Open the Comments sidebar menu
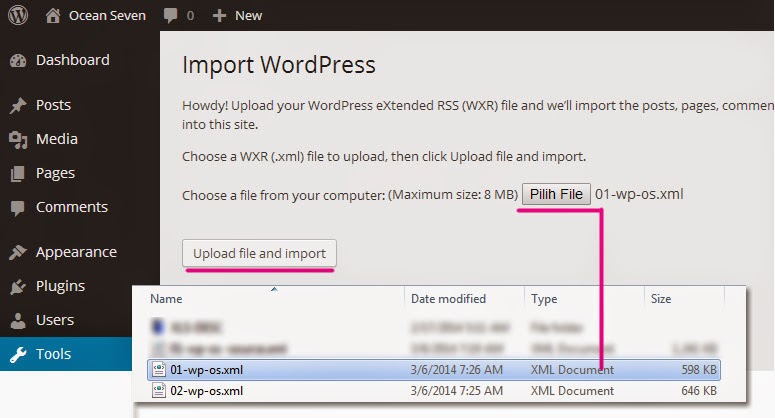Image resolution: width=775 pixels, height=418 pixels. 72,207
